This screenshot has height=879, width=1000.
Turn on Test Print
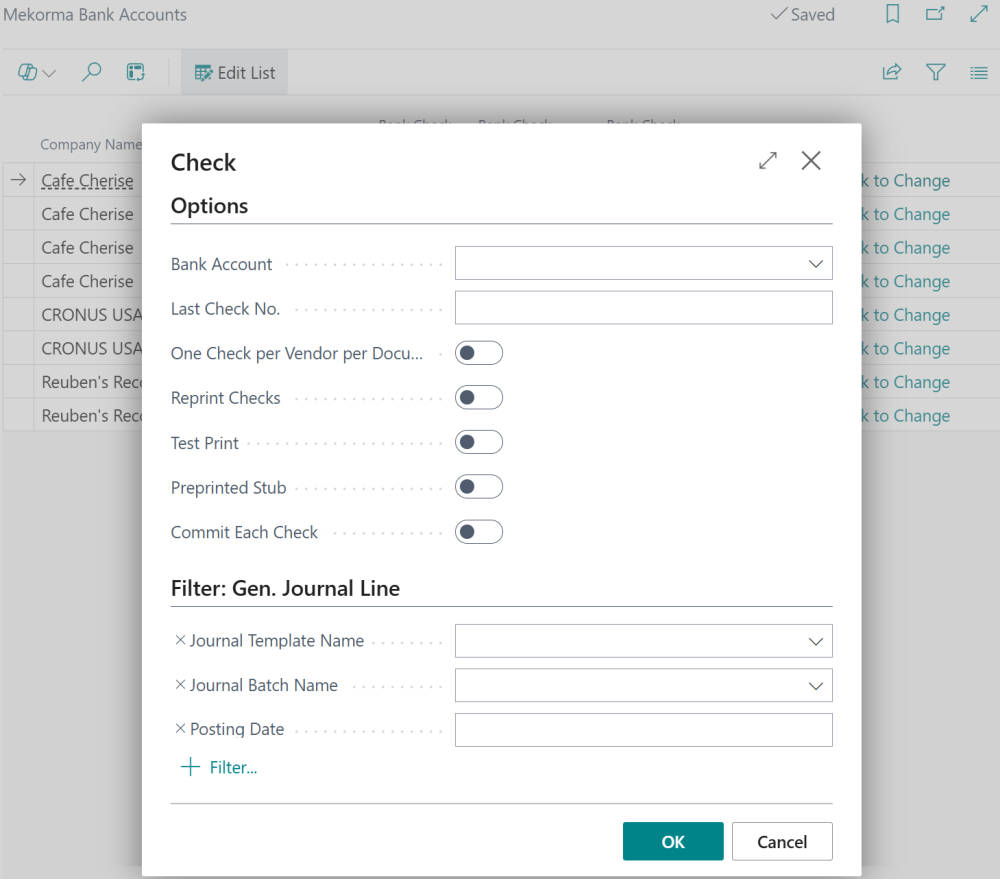(x=478, y=442)
